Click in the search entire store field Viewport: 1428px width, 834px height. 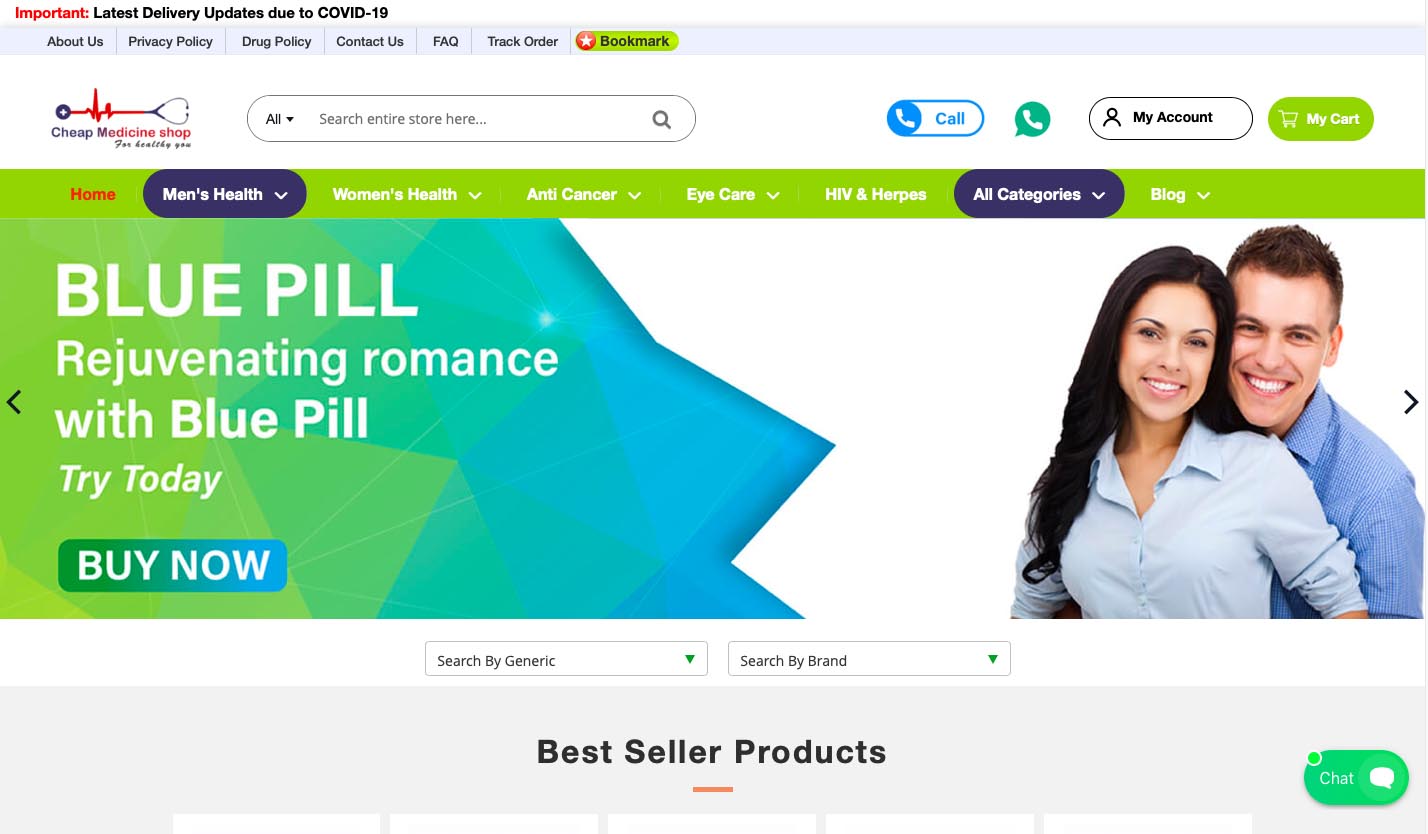pos(475,119)
